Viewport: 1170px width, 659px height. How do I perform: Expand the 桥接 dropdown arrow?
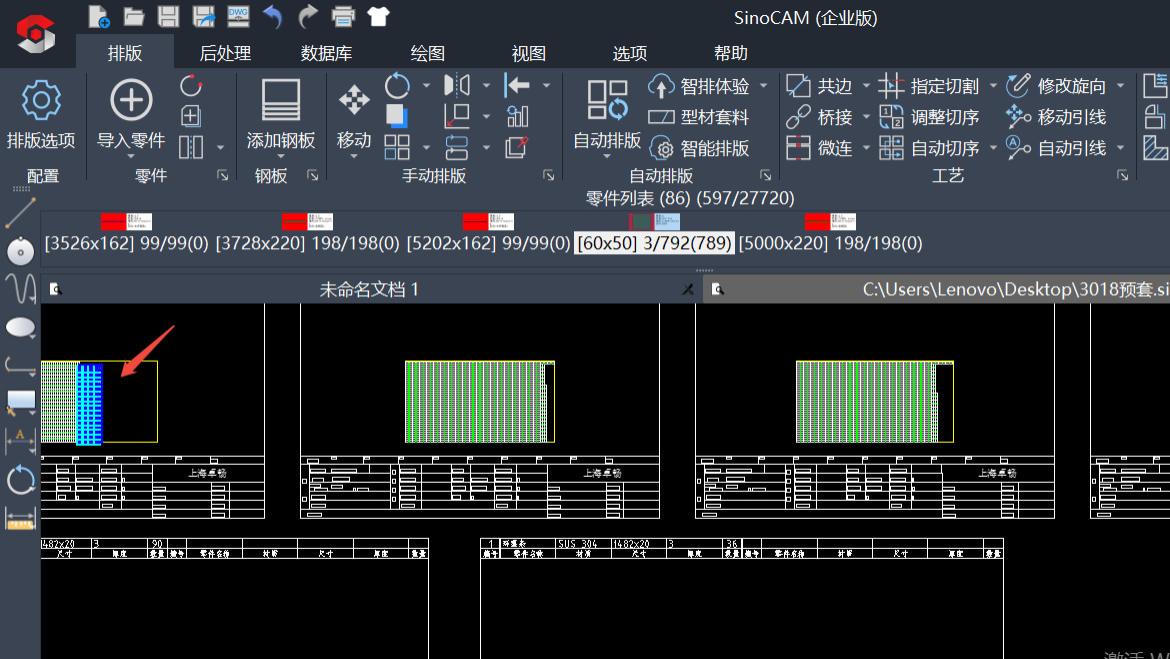point(866,117)
